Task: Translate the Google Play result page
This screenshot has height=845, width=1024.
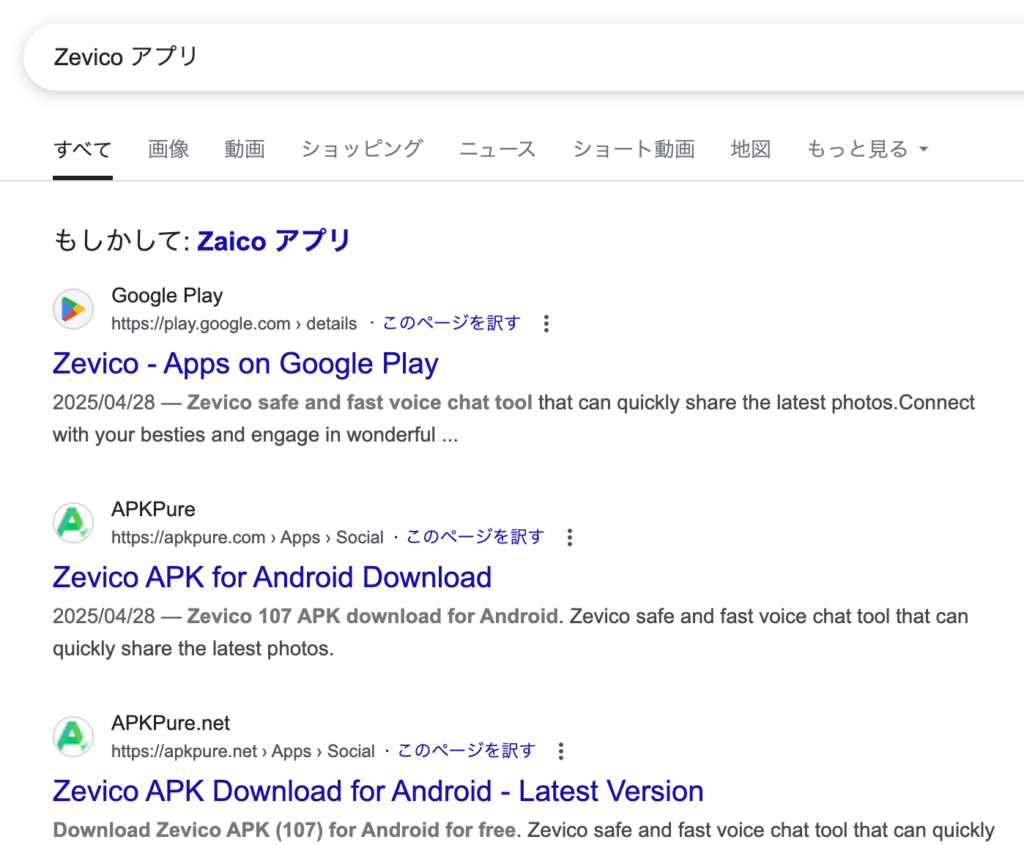Action: [452, 323]
